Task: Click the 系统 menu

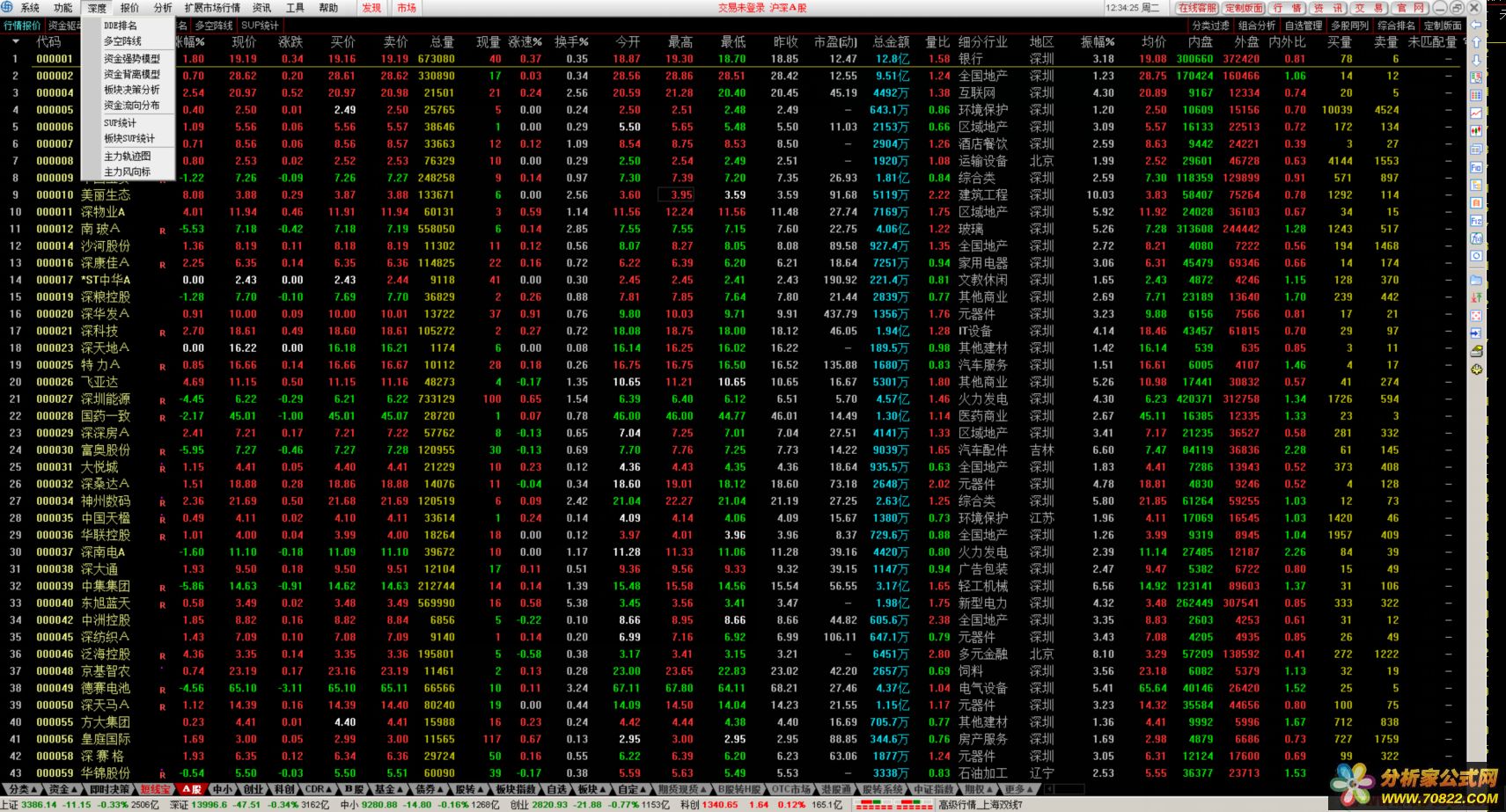Action: tap(30, 8)
